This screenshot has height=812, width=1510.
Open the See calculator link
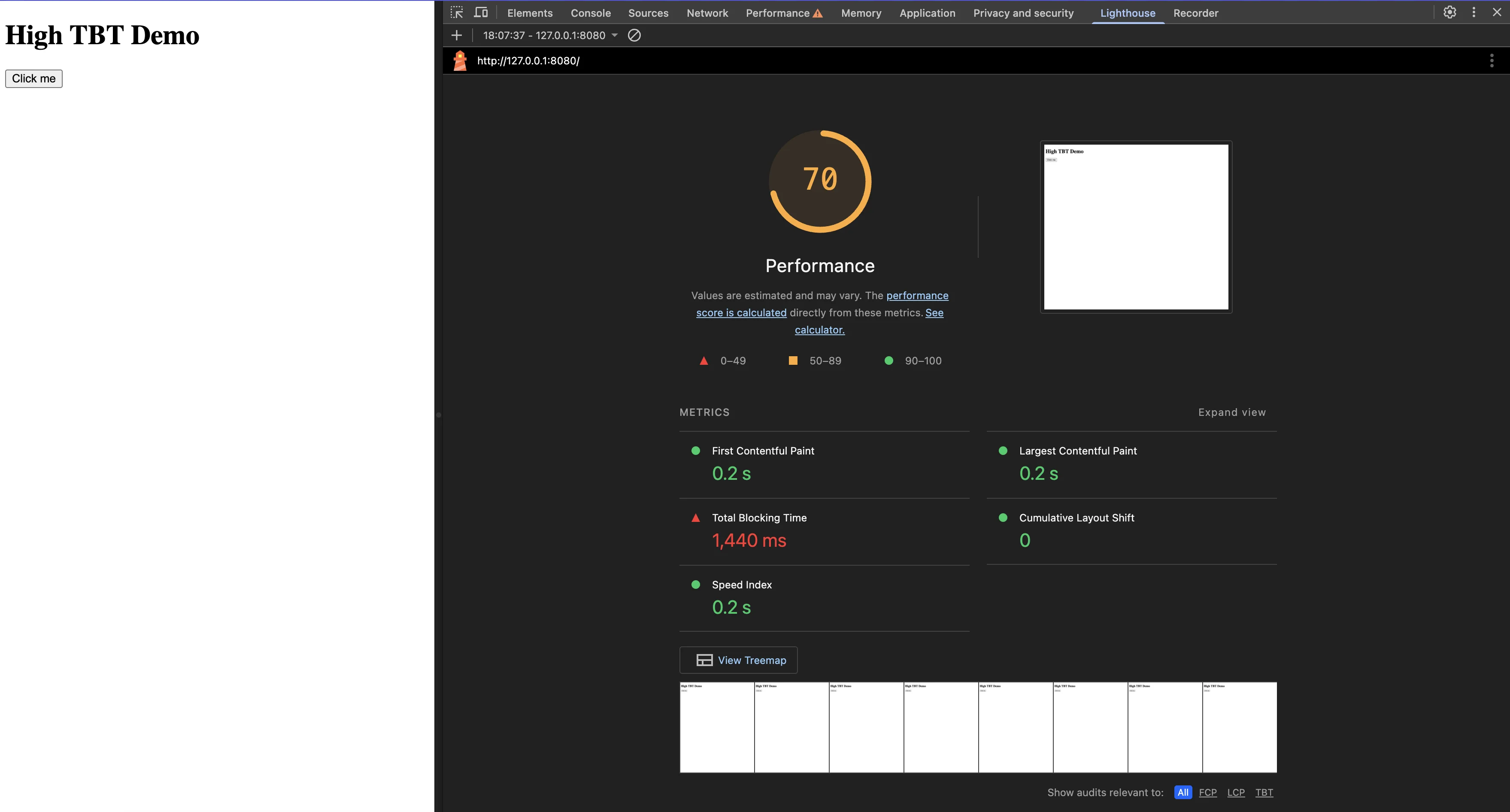click(x=819, y=330)
